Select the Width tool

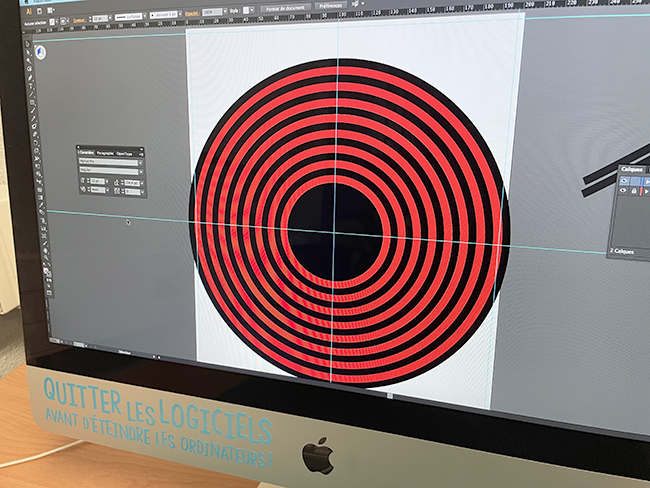37,159
